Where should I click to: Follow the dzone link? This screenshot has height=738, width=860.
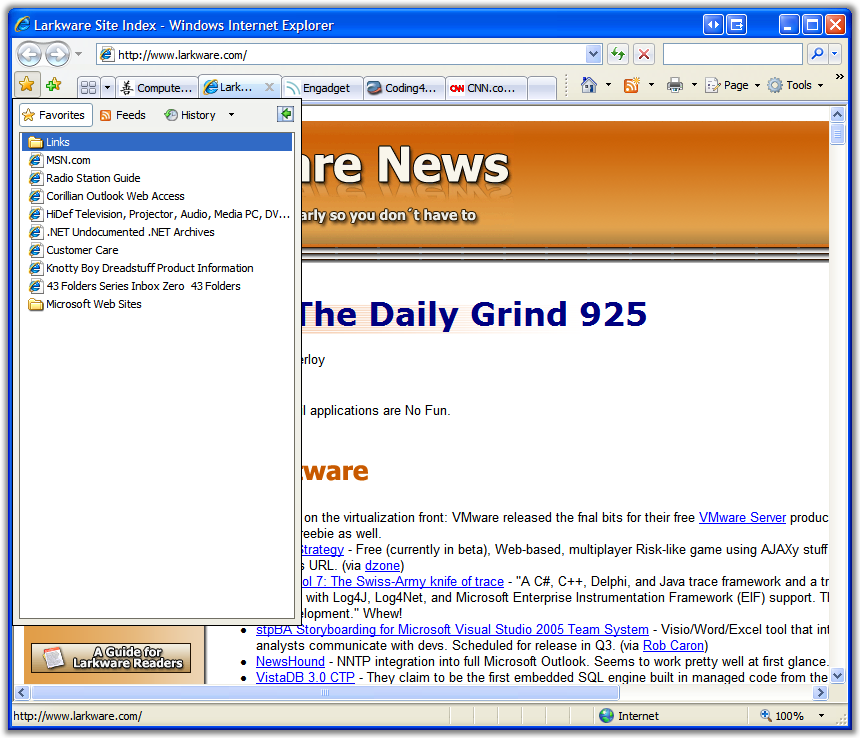[x=382, y=565]
